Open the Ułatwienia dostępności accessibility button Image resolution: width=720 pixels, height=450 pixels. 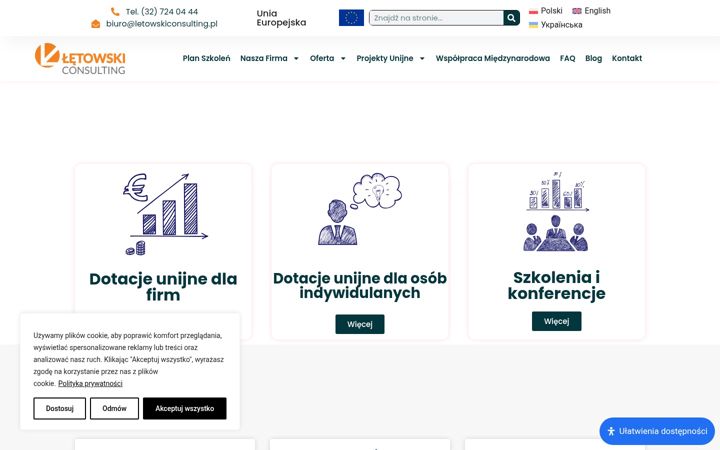(657, 431)
